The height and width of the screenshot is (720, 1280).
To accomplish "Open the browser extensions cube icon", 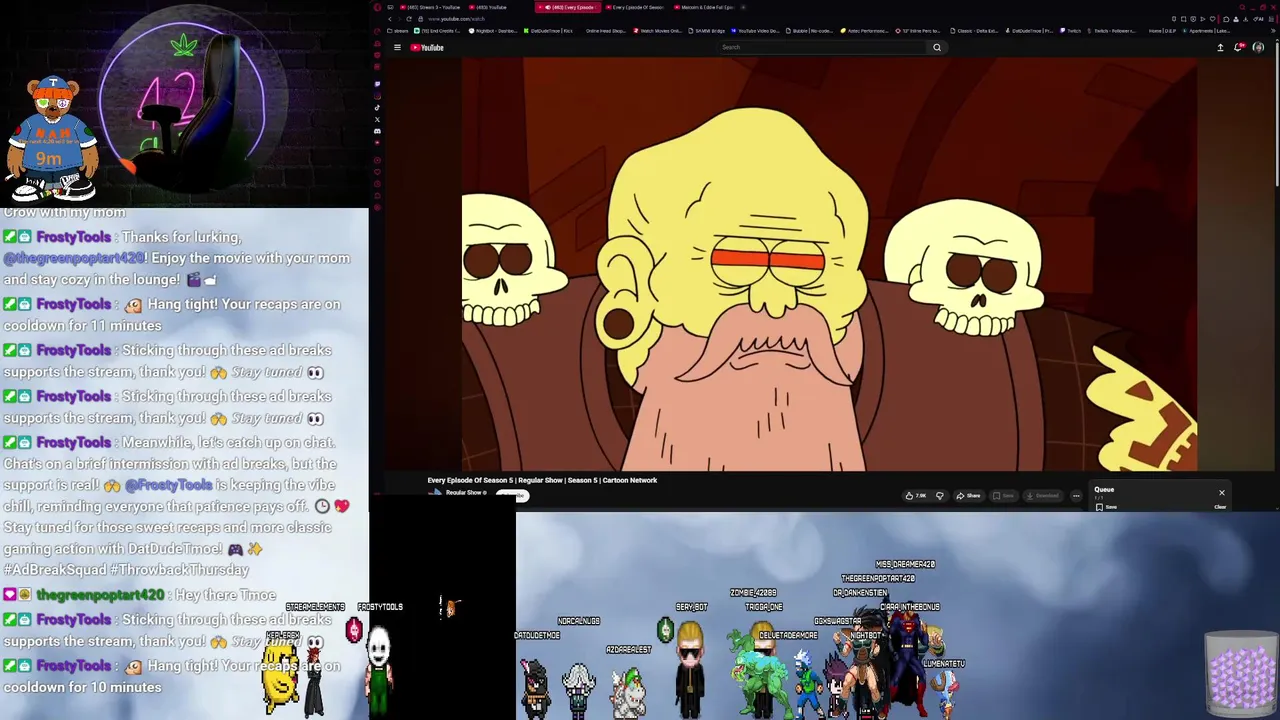I will point(1226,19).
